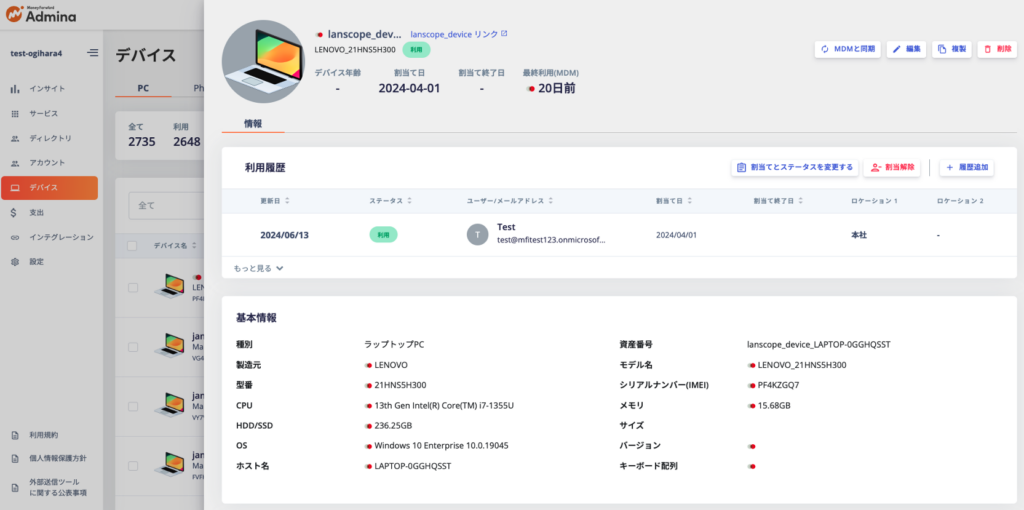The image size is (1024, 510).
Task: Toggle the select-all checkbox by デバイス名
Action: (133, 246)
